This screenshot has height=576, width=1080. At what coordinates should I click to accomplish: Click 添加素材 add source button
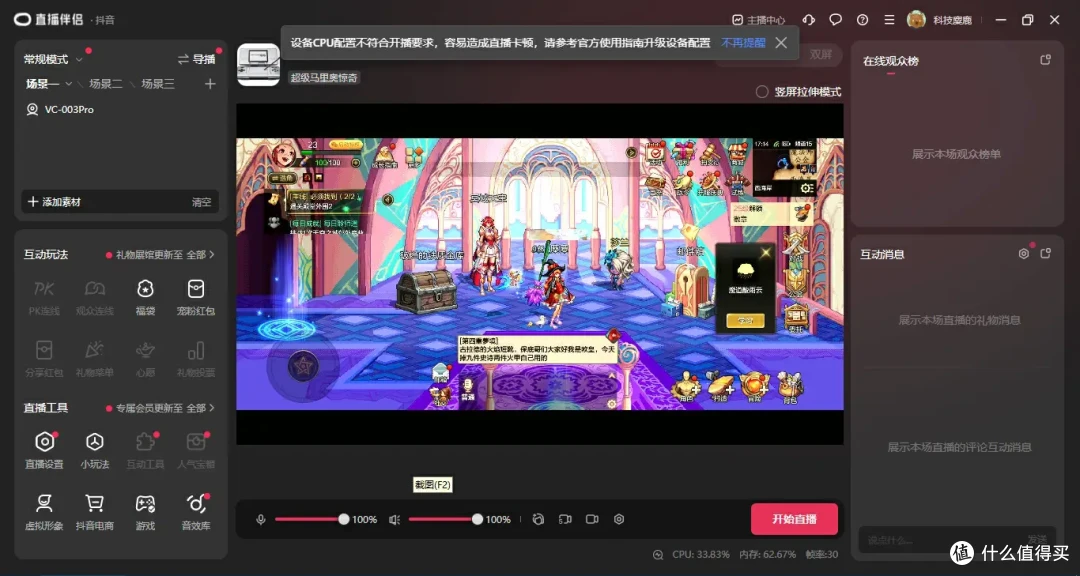pos(54,202)
